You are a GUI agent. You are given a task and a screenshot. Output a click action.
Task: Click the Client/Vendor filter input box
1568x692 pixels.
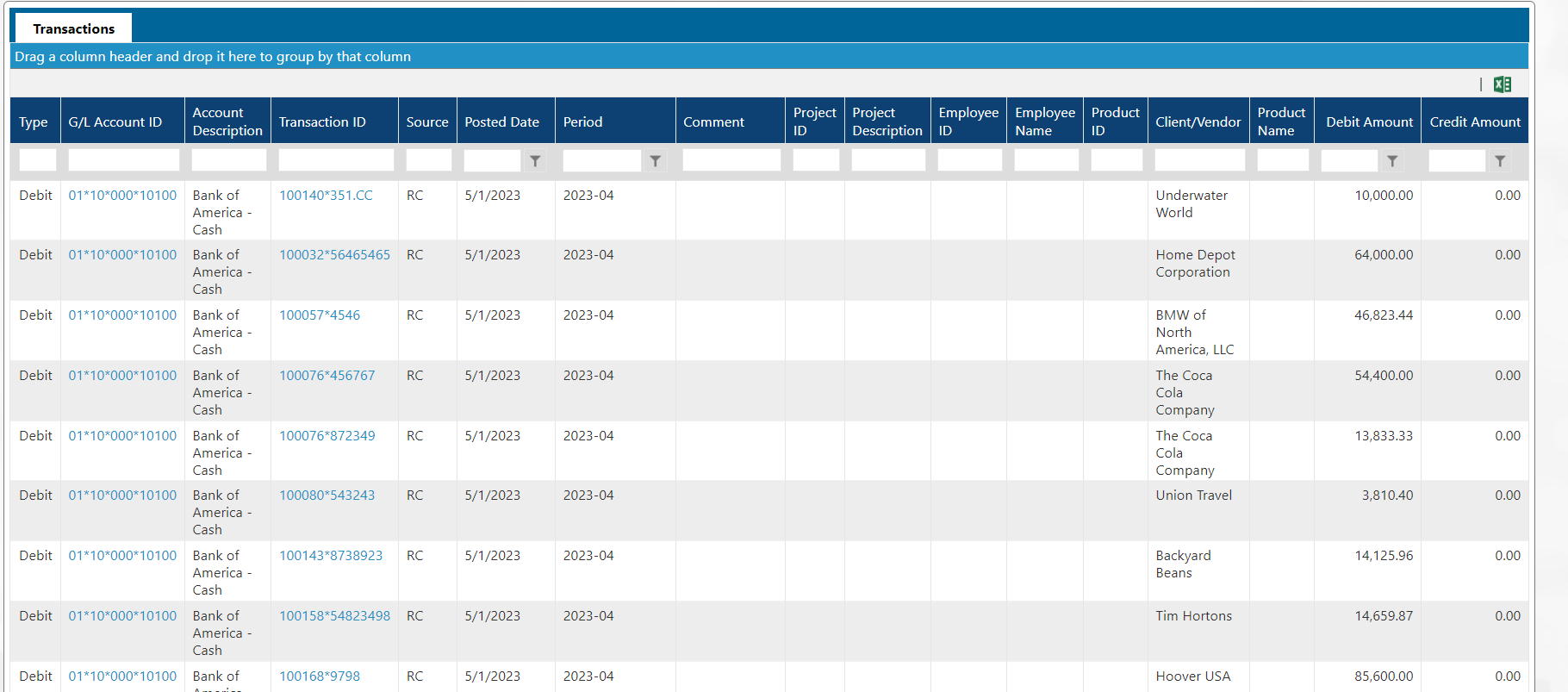click(x=1199, y=160)
